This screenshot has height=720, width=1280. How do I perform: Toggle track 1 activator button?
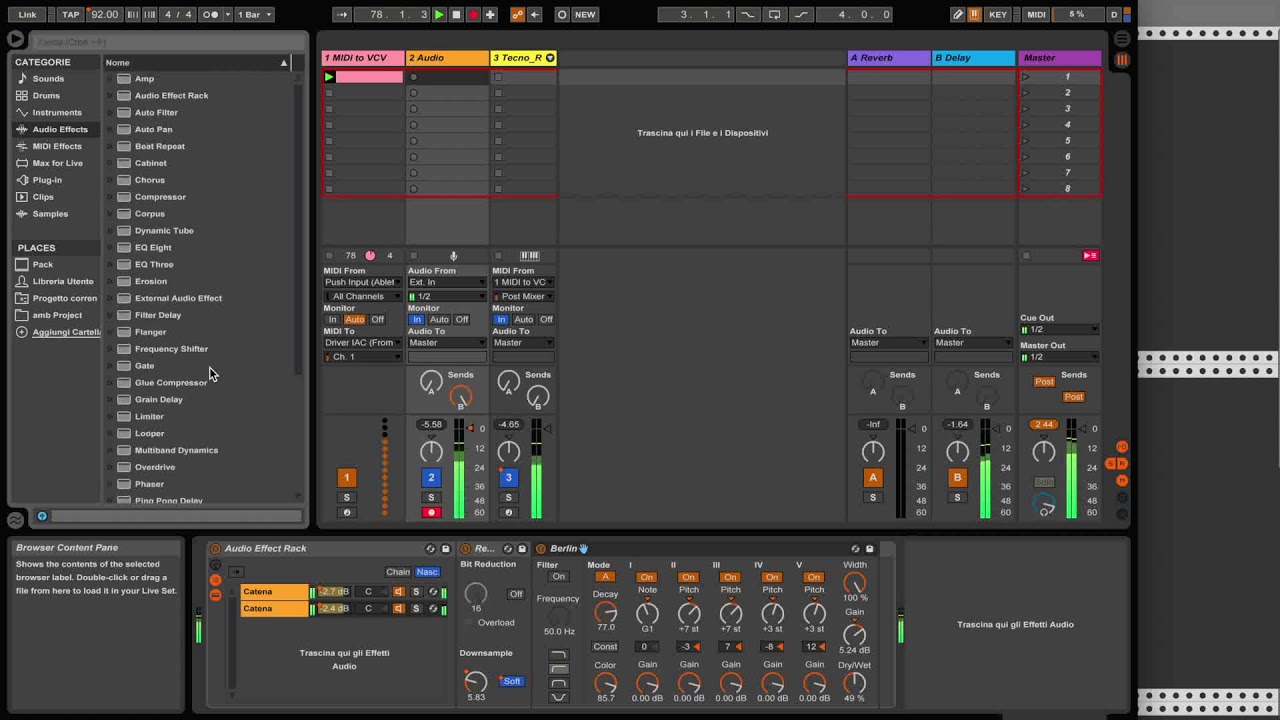pyautogui.click(x=347, y=477)
